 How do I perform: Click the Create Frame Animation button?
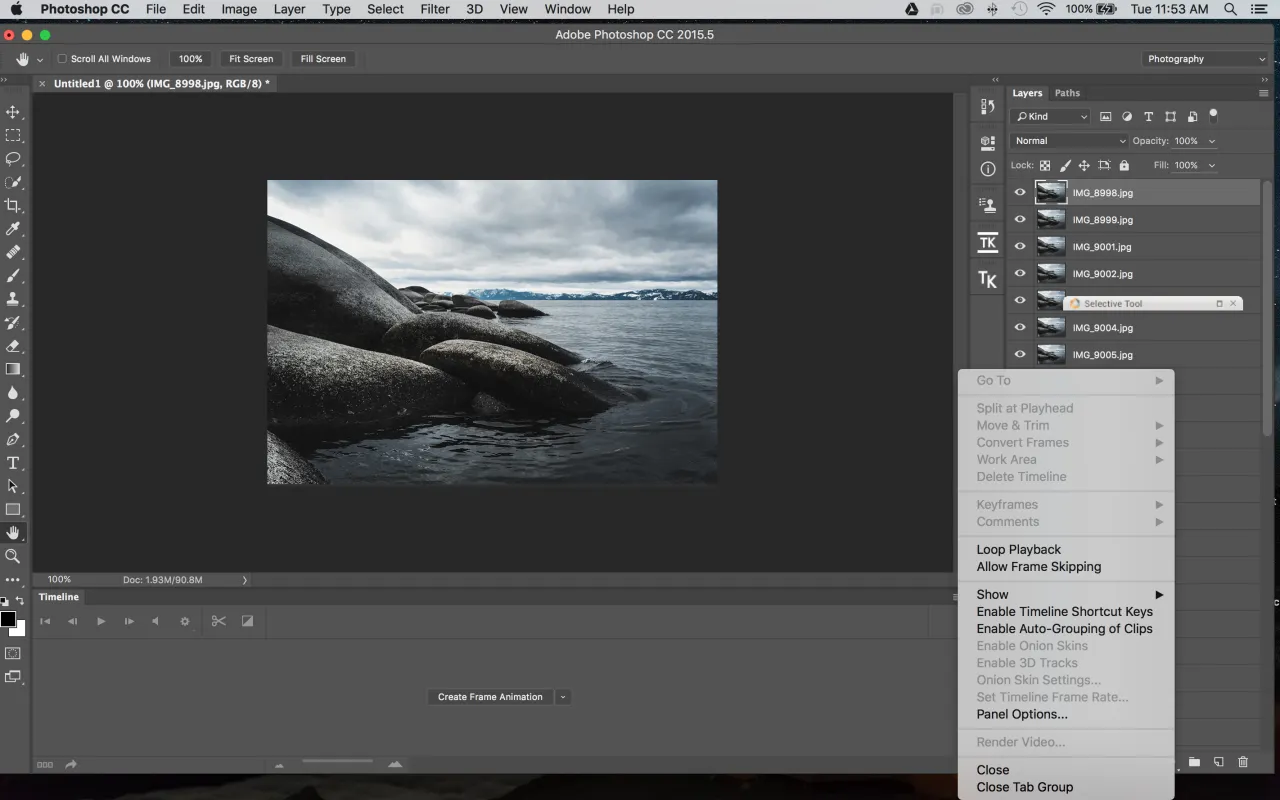490,697
